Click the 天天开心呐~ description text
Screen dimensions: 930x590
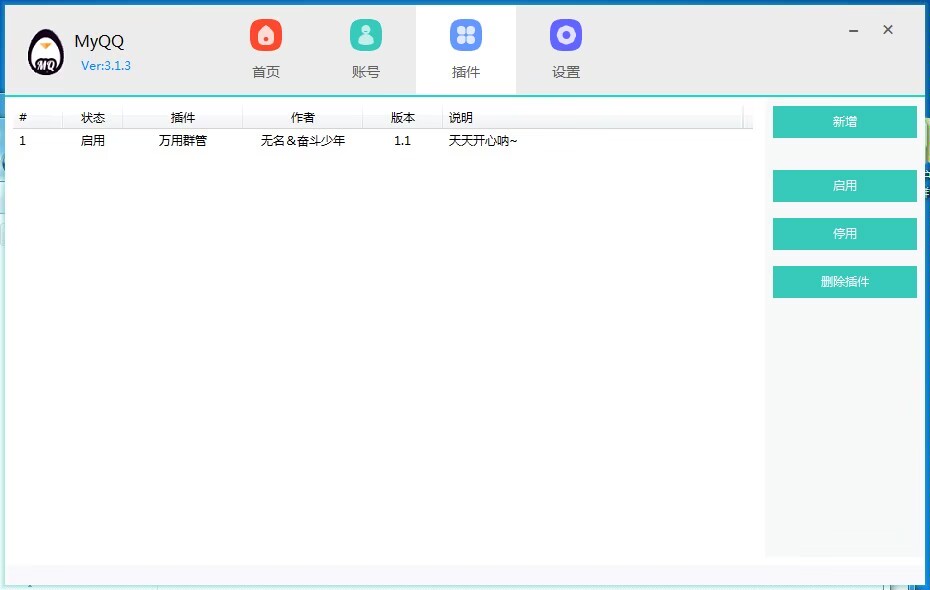pyautogui.click(x=482, y=140)
